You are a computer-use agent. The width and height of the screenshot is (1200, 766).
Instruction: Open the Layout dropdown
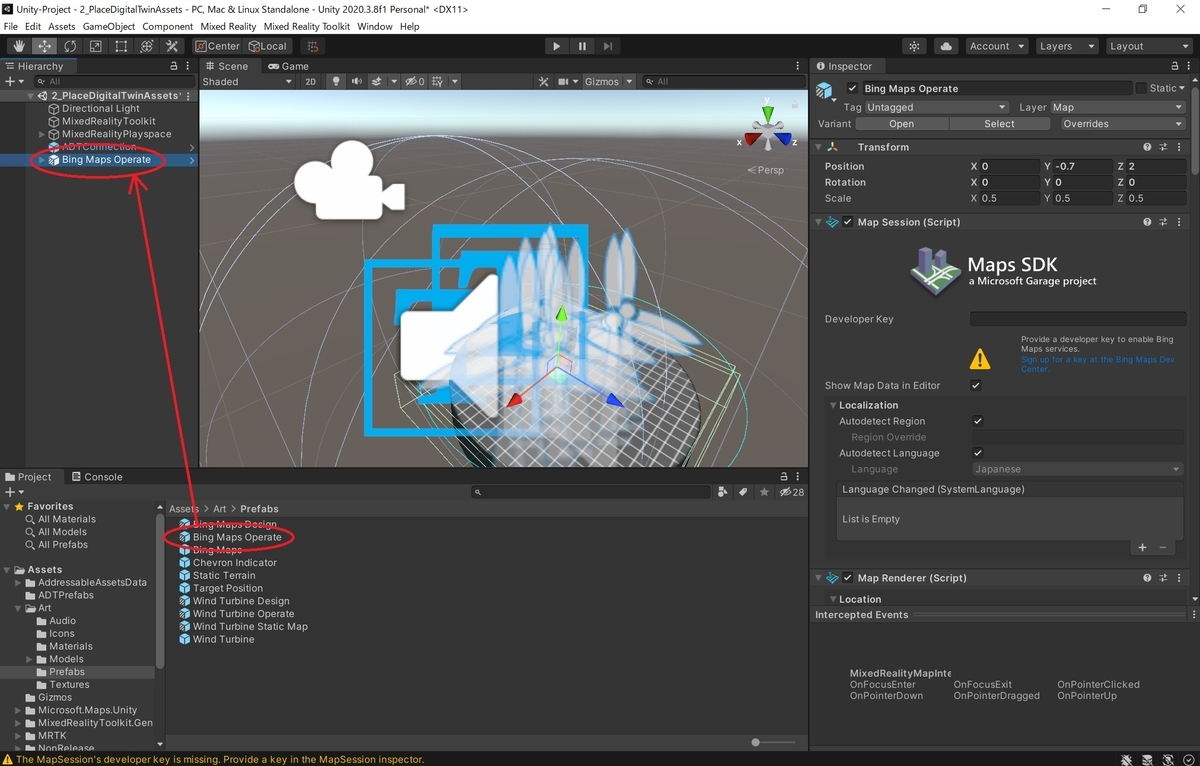[1148, 46]
